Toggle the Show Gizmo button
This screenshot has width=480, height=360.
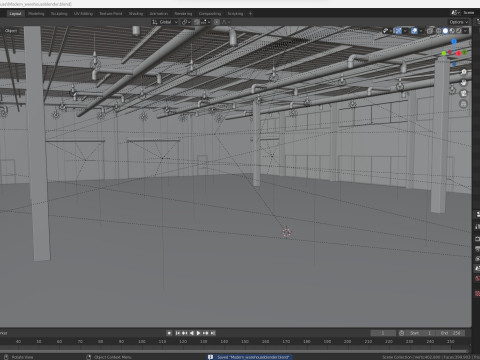[x=398, y=31]
